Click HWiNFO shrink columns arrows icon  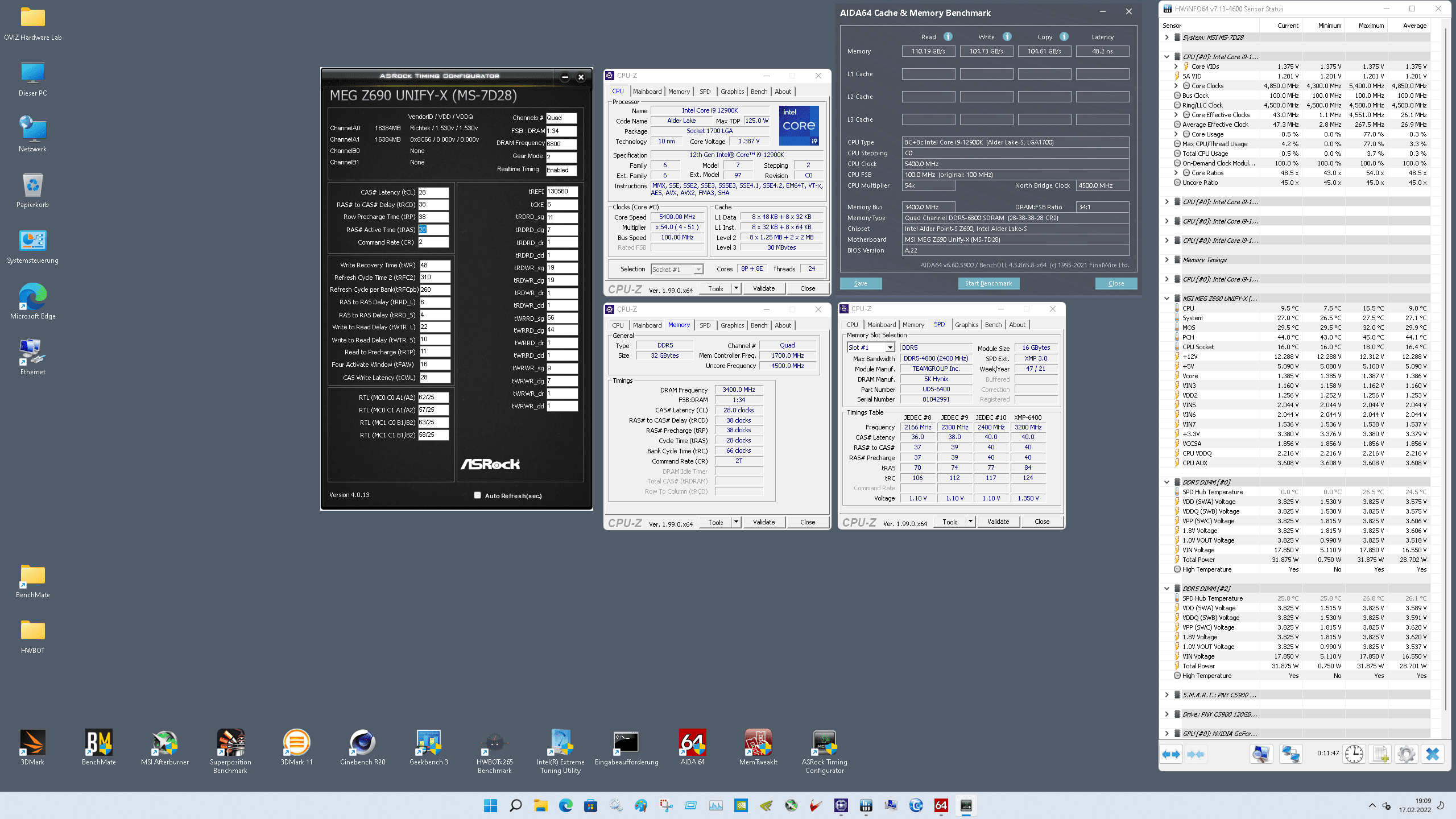point(1196,754)
